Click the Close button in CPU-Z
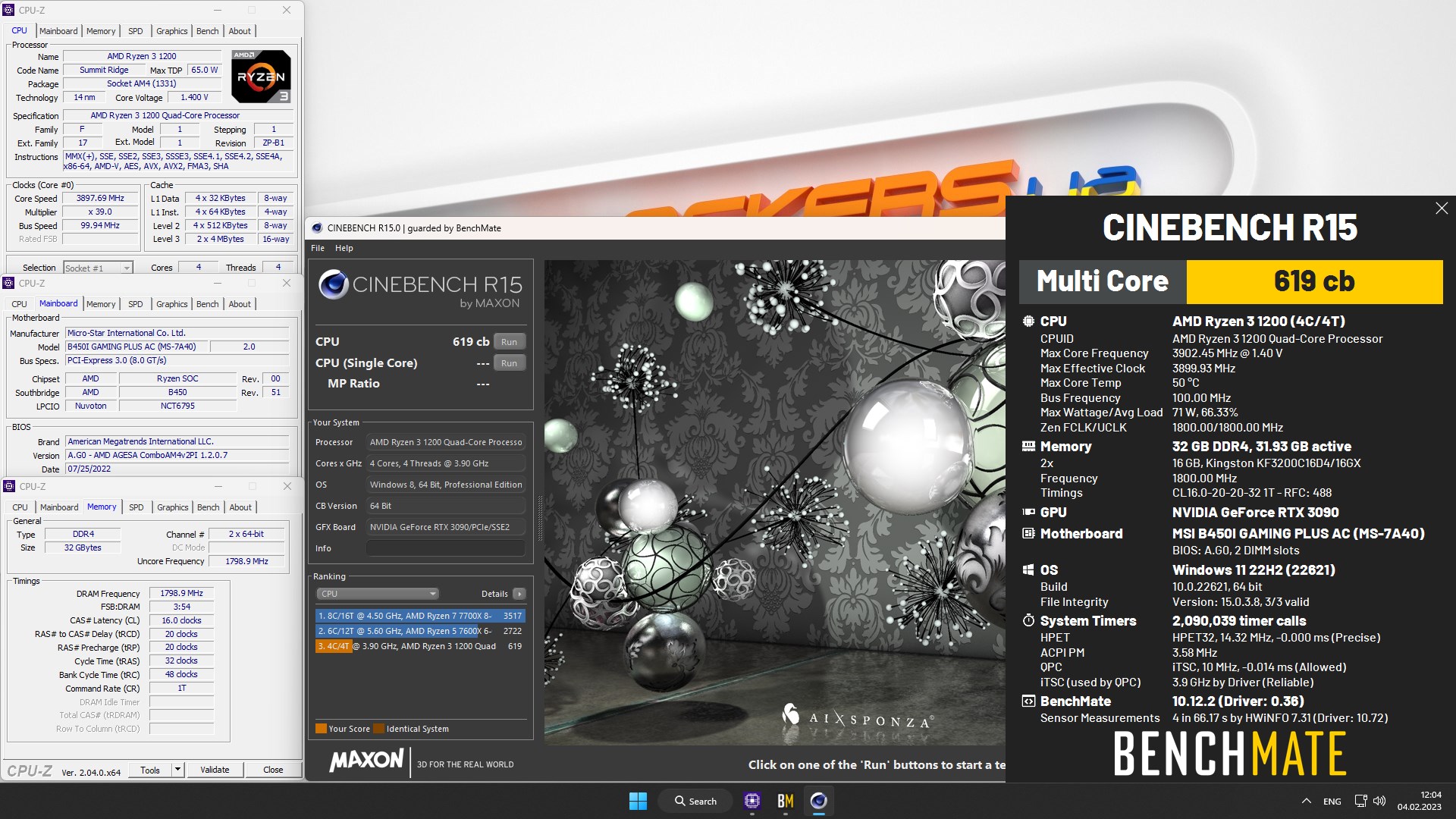This screenshot has width=1456, height=819. (273, 770)
